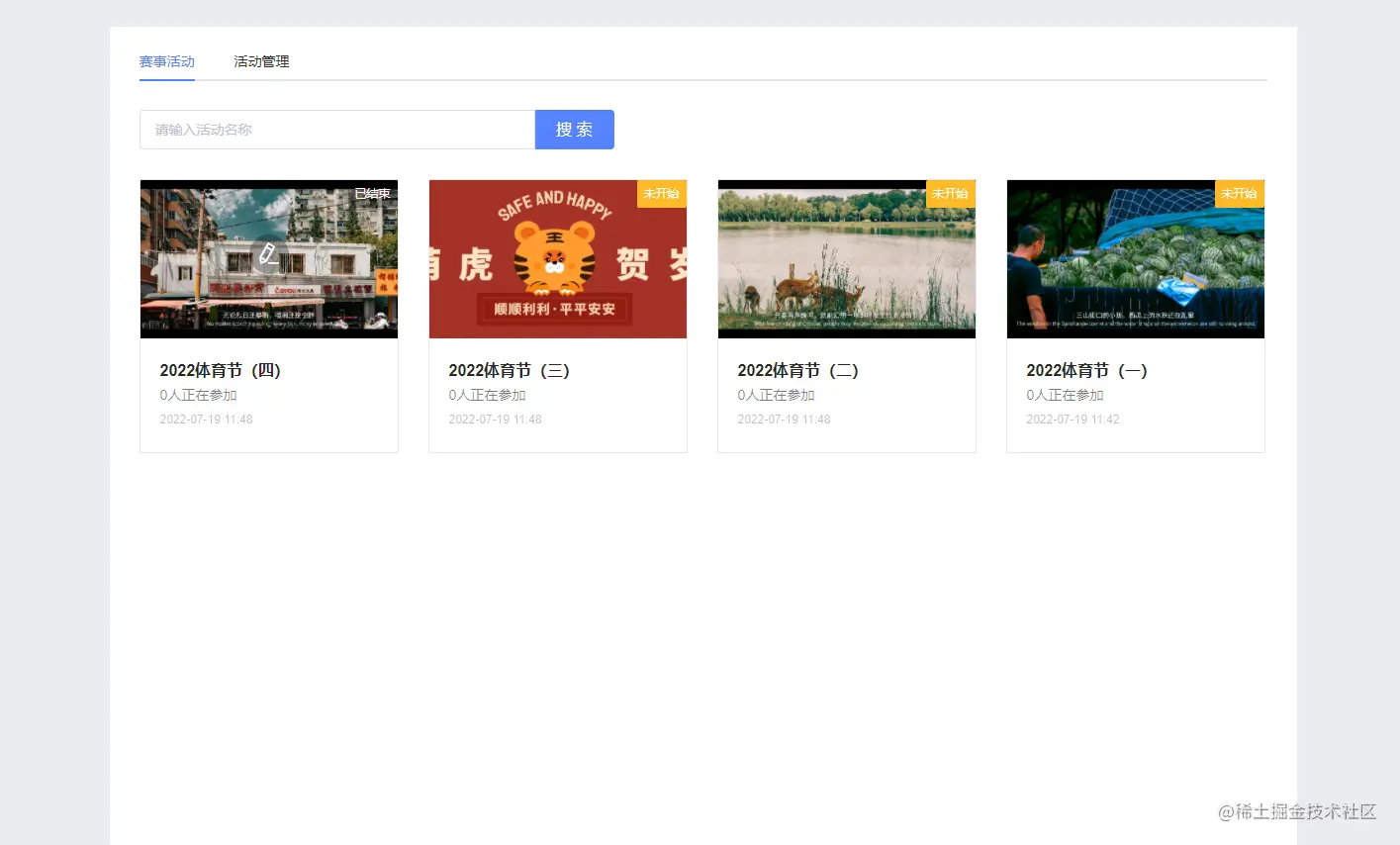Image resolution: width=1400 pixels, height=845 pixels.
Task: Click date 2022-07-19 11:48 on 2022体育节（三）card
Action: 495,420
